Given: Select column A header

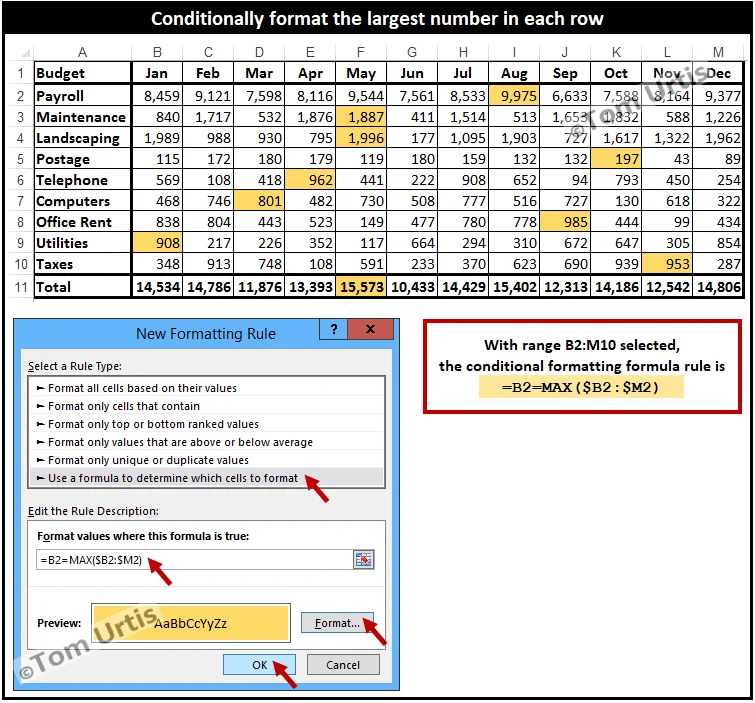Looking at the screenshot, I should (x=82, y=52).
